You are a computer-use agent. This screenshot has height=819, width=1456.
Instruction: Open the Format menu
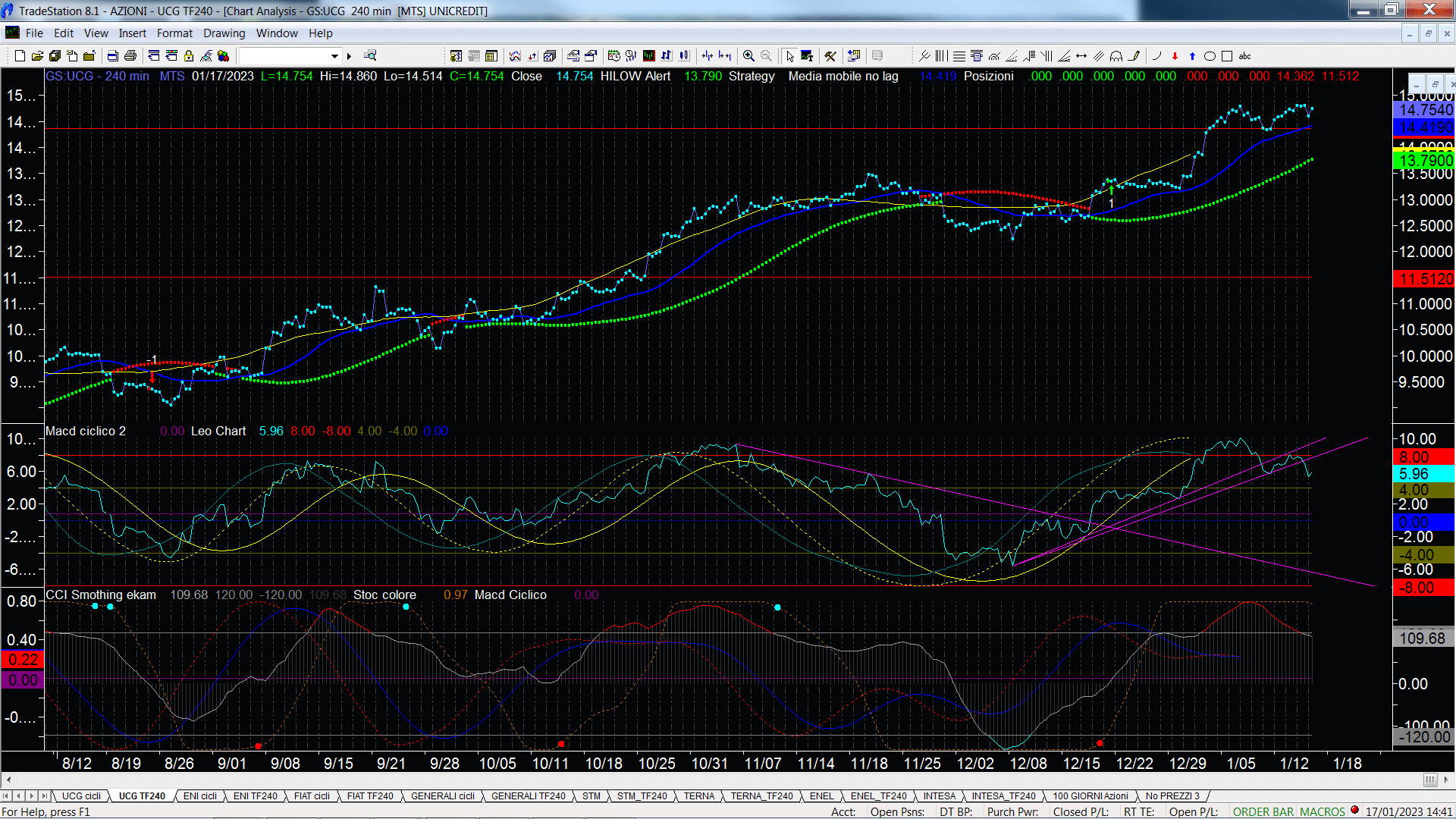click(174, 33)
